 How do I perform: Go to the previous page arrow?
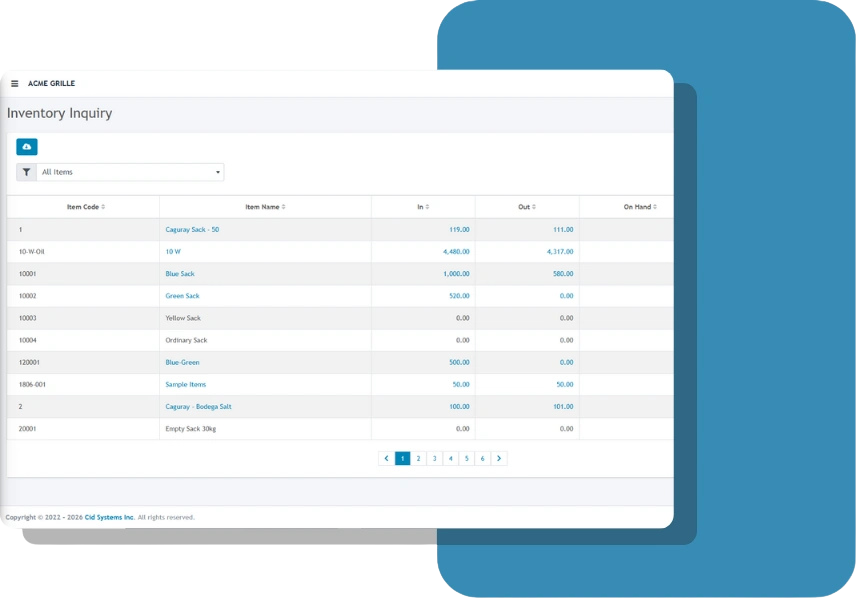pos(387,458)
